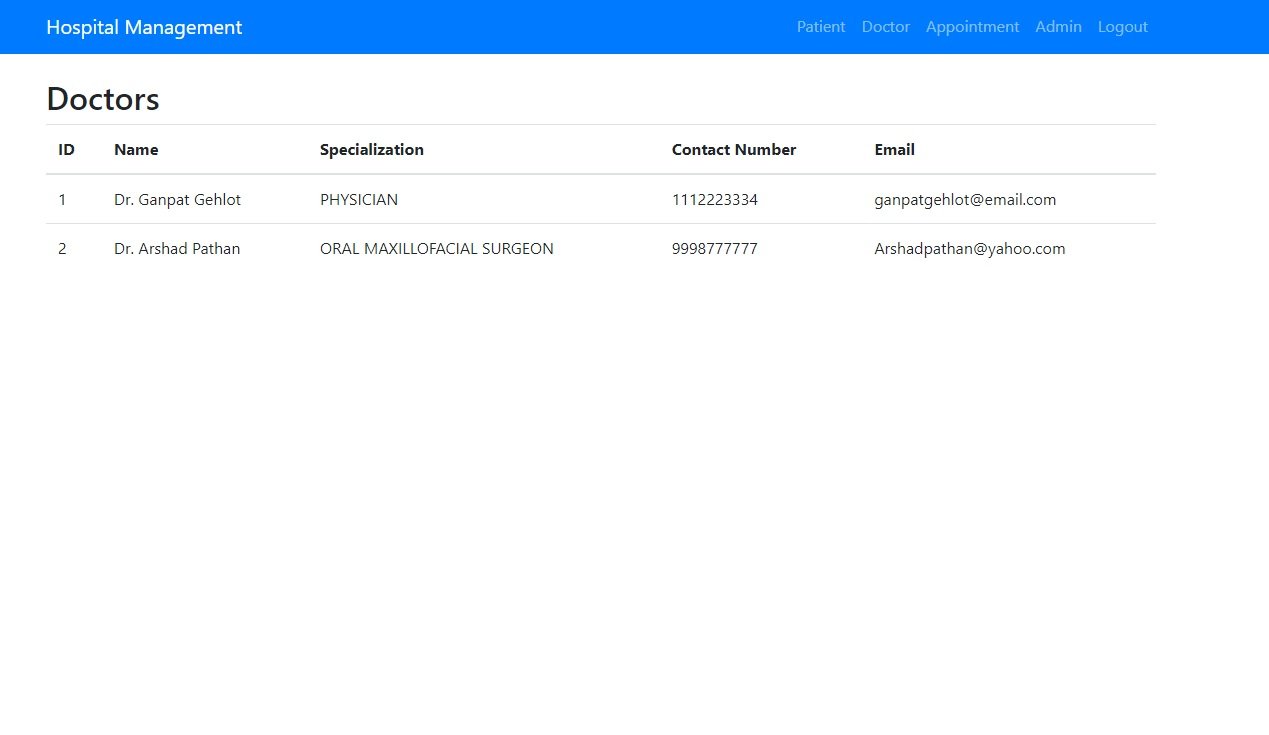Click the ORAL MAXILLOFACIAL SURGEON cell
Image resolution: width=1269 pixels, height=735 pixels.
click(x=436, y=249)
